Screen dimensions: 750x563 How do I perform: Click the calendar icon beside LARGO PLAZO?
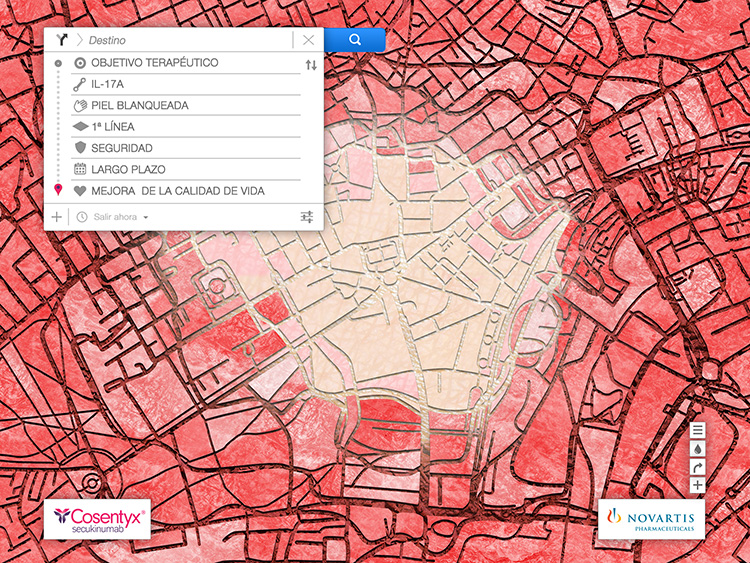(80, 169)
